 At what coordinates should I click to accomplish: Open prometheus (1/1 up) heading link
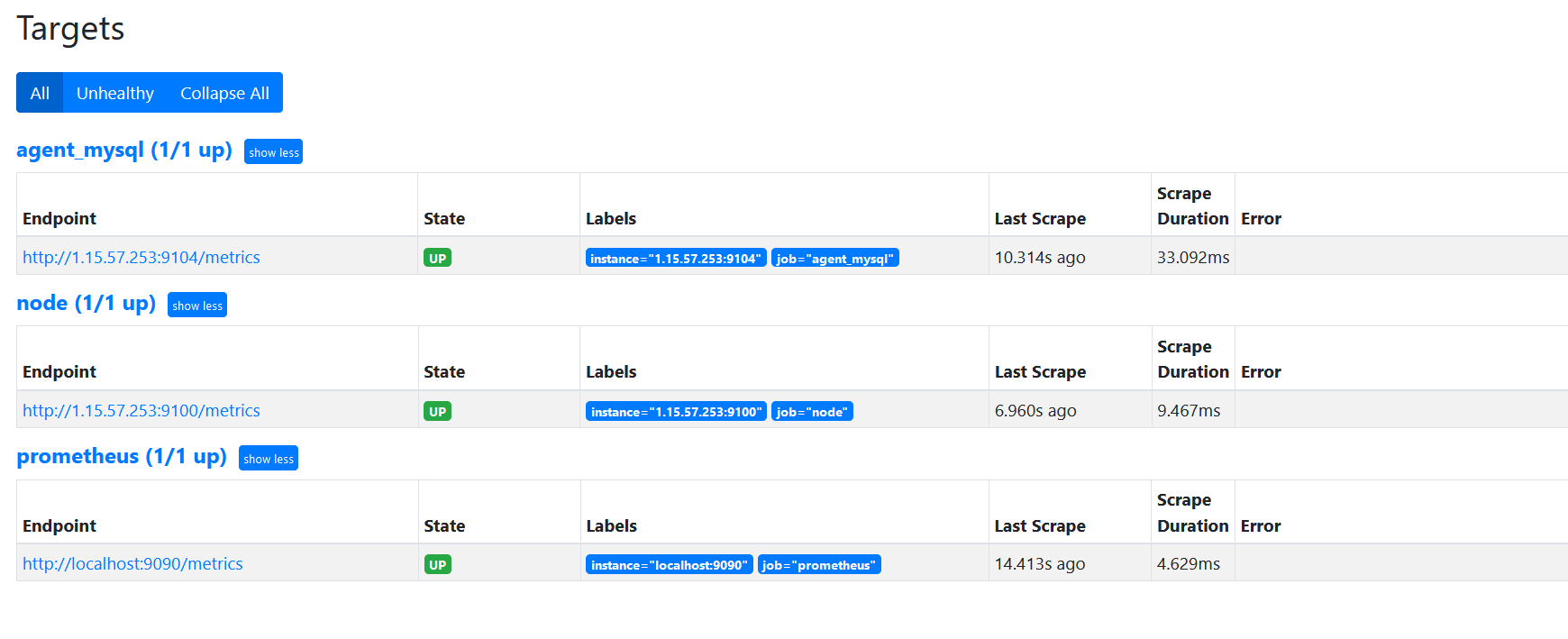(122, 456)
